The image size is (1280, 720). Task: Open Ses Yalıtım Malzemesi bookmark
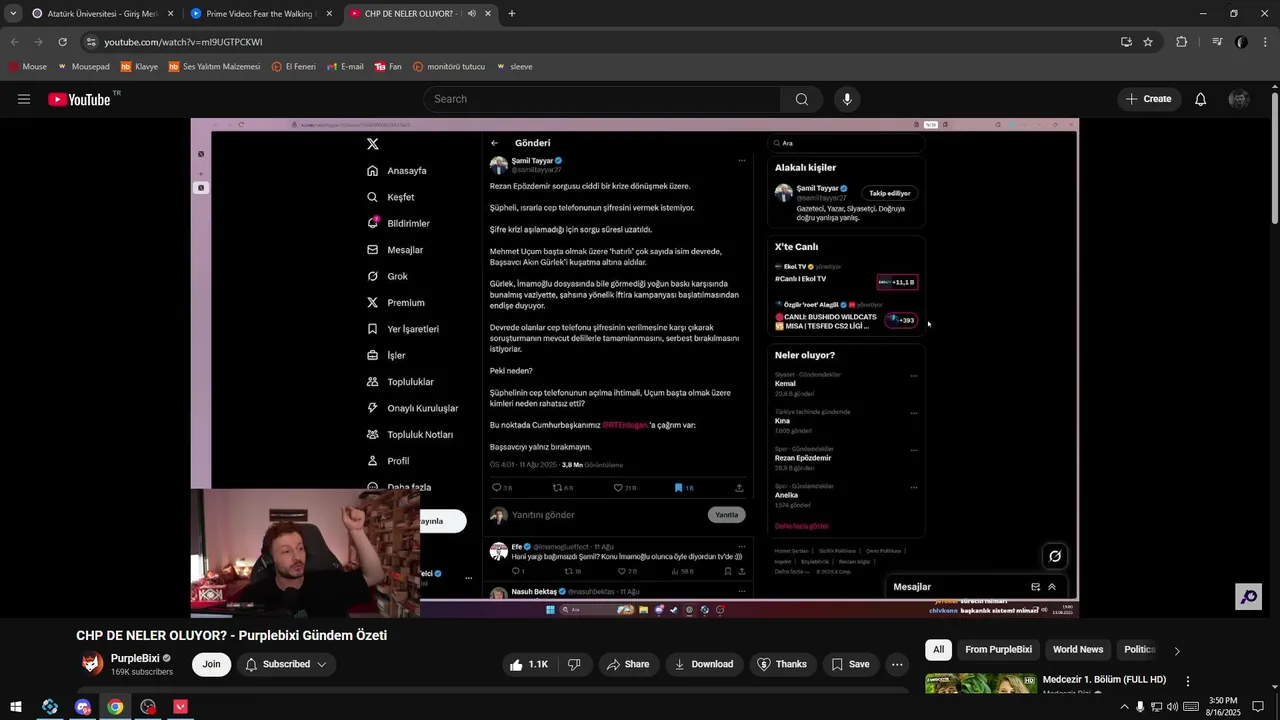pos(214,67)
